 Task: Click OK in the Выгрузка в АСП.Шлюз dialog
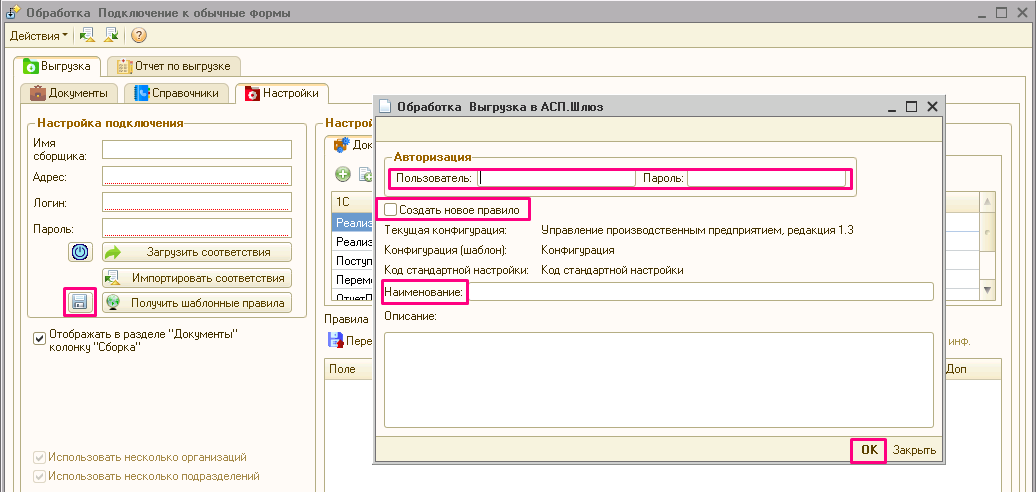click(x=869, y=450)
